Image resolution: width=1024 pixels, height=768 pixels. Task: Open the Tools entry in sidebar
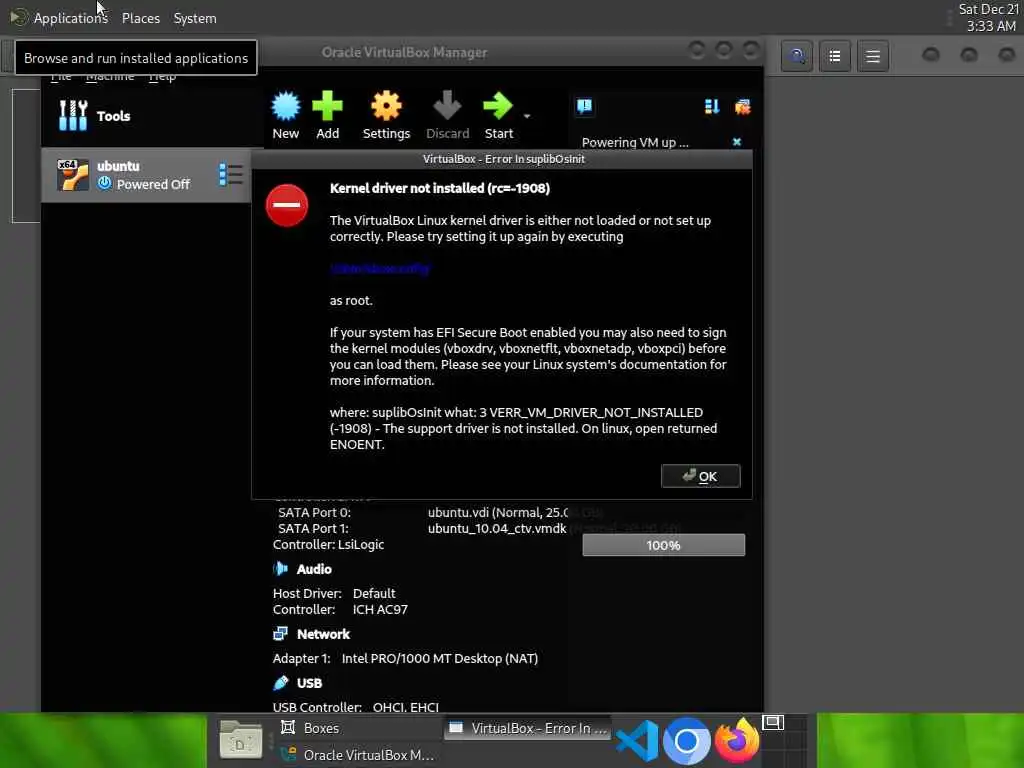click(152, 116)
